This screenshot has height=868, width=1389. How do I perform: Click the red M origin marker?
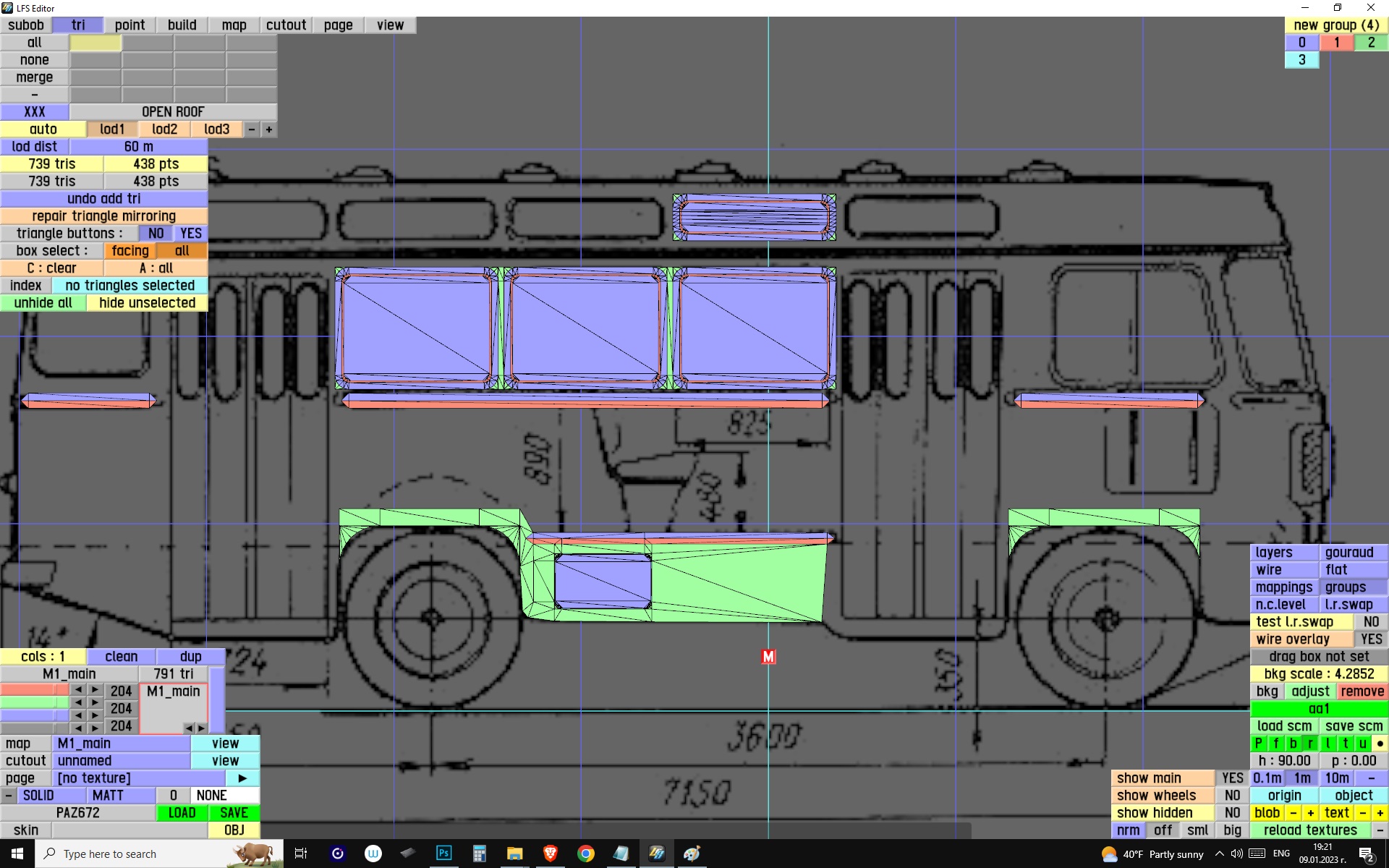tap(768, 656)
